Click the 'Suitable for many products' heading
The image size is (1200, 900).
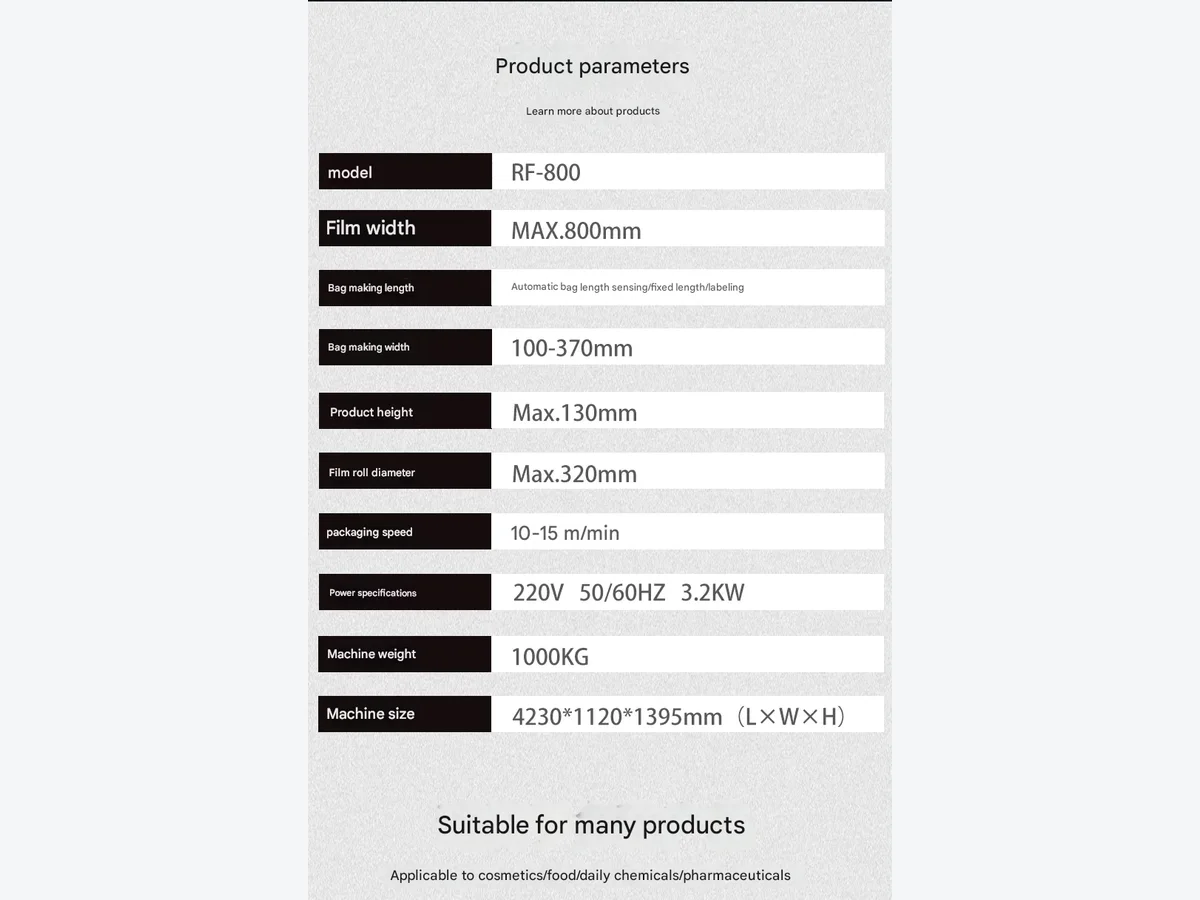591,825
